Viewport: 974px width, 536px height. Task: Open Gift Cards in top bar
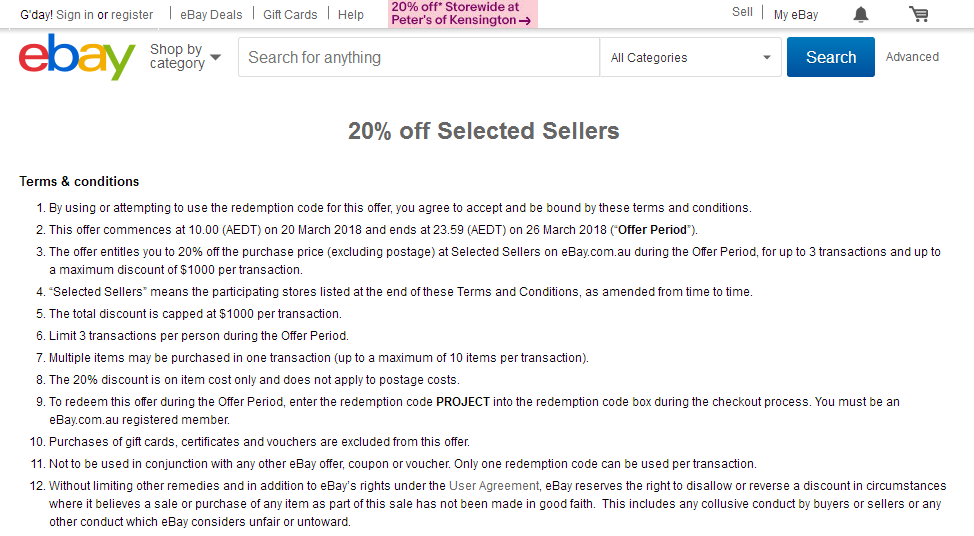[x=290, y=15]
